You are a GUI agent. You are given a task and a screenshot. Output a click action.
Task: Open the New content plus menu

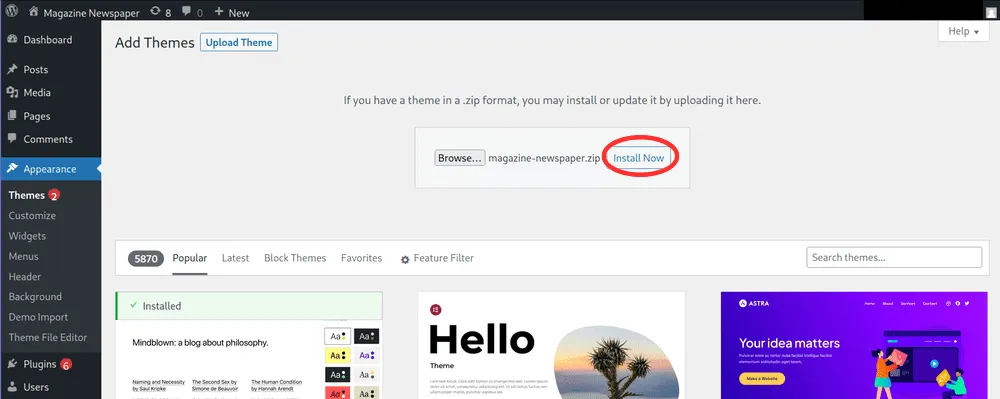(x=232, y=12)
